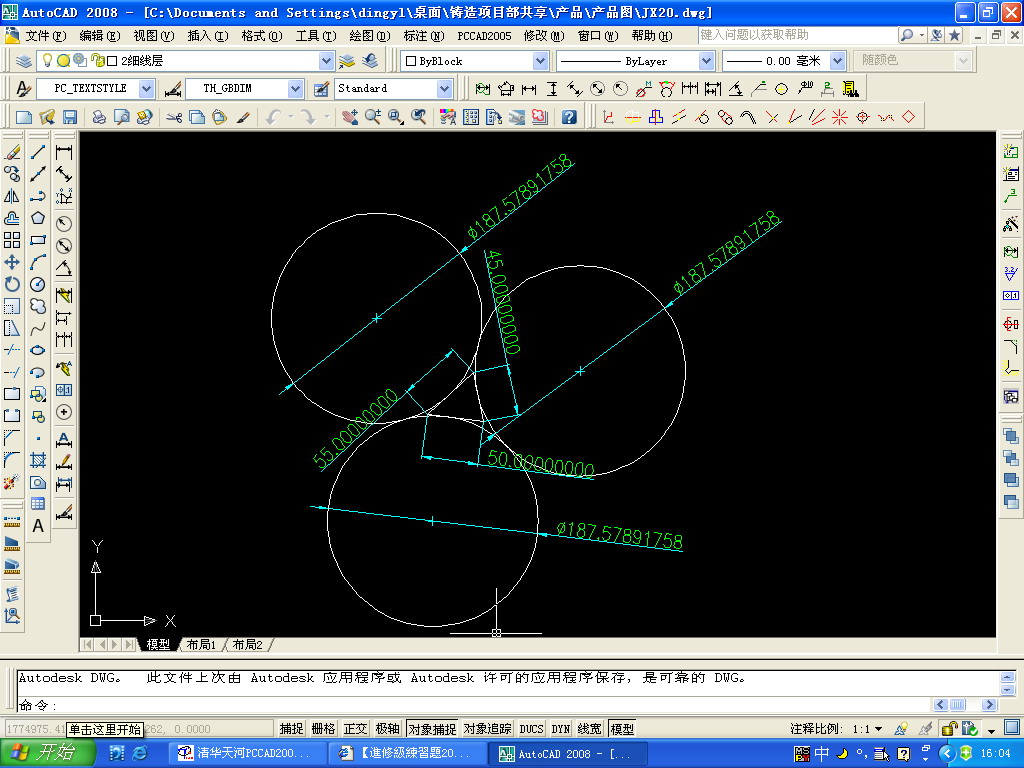
Task: Click the help search input field
Action: (x=796, y=35)
